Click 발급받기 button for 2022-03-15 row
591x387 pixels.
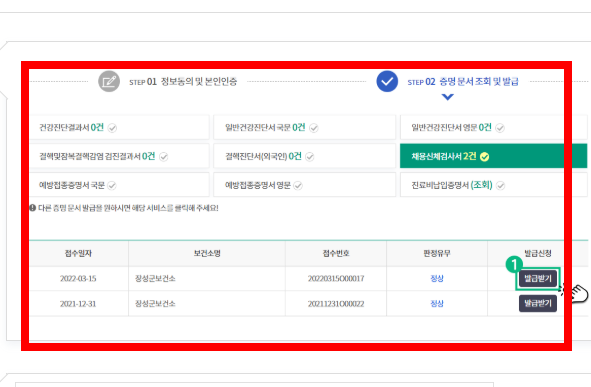[x=538, y=278]
